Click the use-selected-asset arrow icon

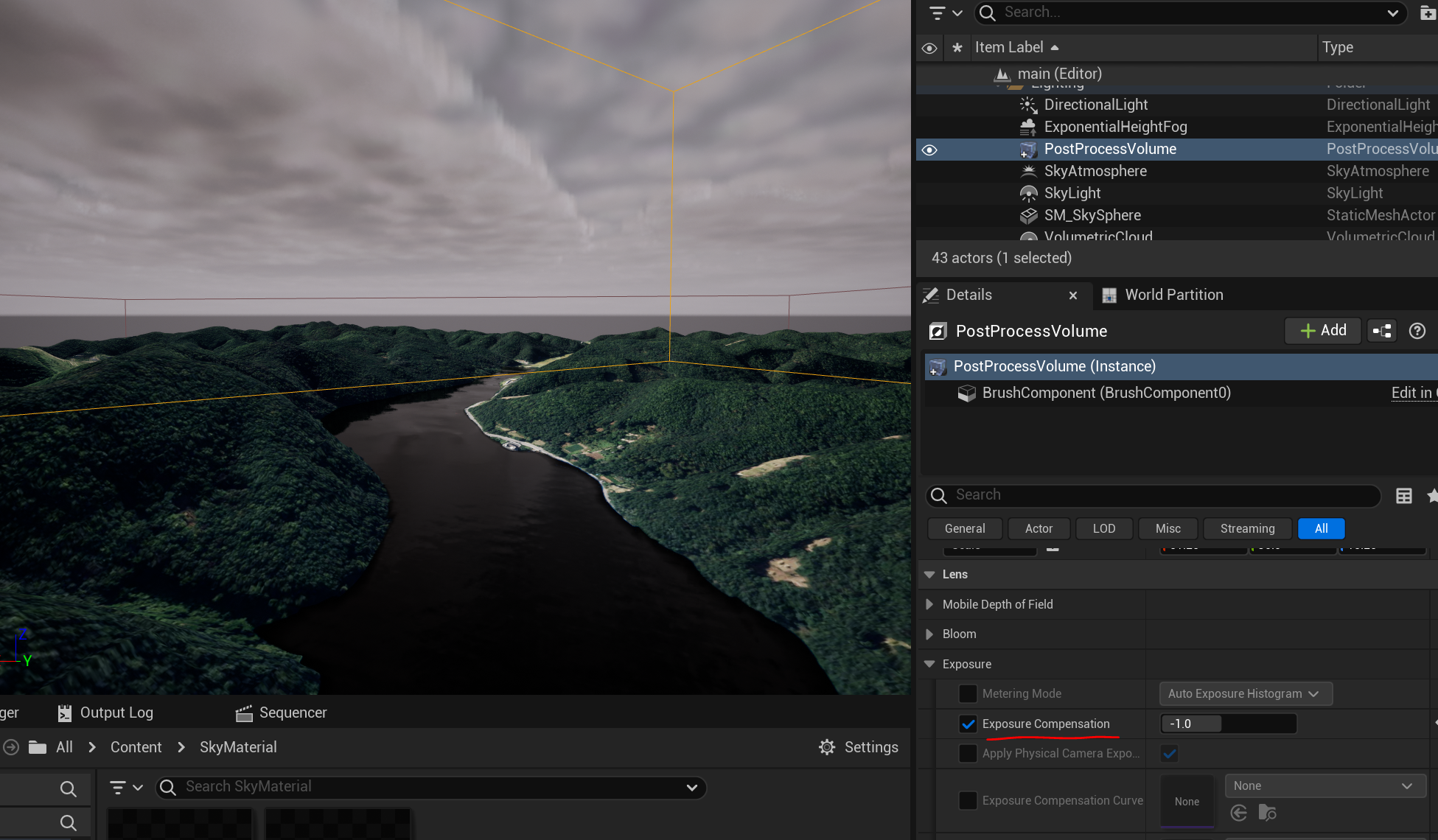click(1239, 813)
